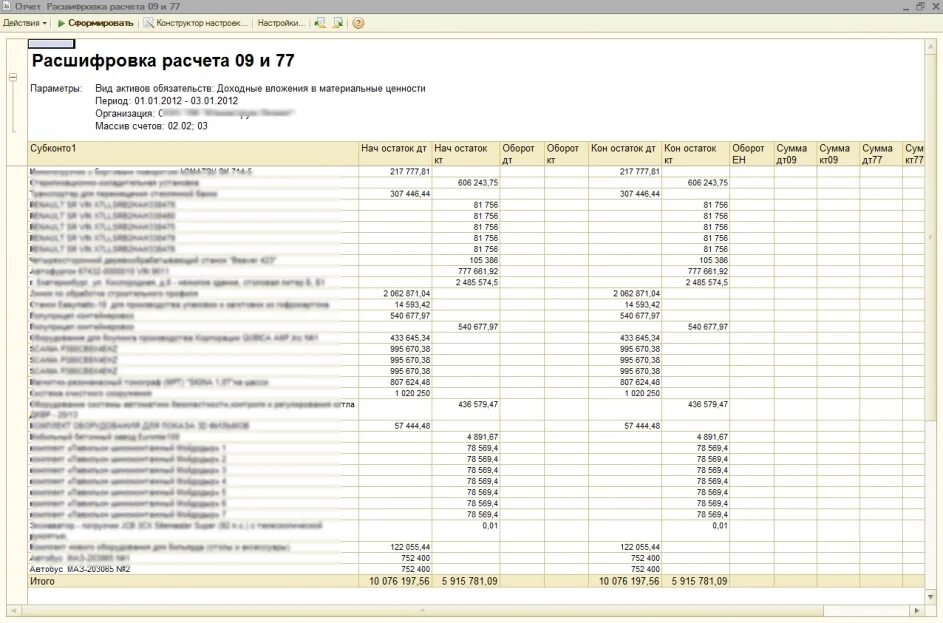Click the Оборот ЕН column header
Image resolution: width=943 pixels, height=623 pixels.
click(x=752, y=153)
